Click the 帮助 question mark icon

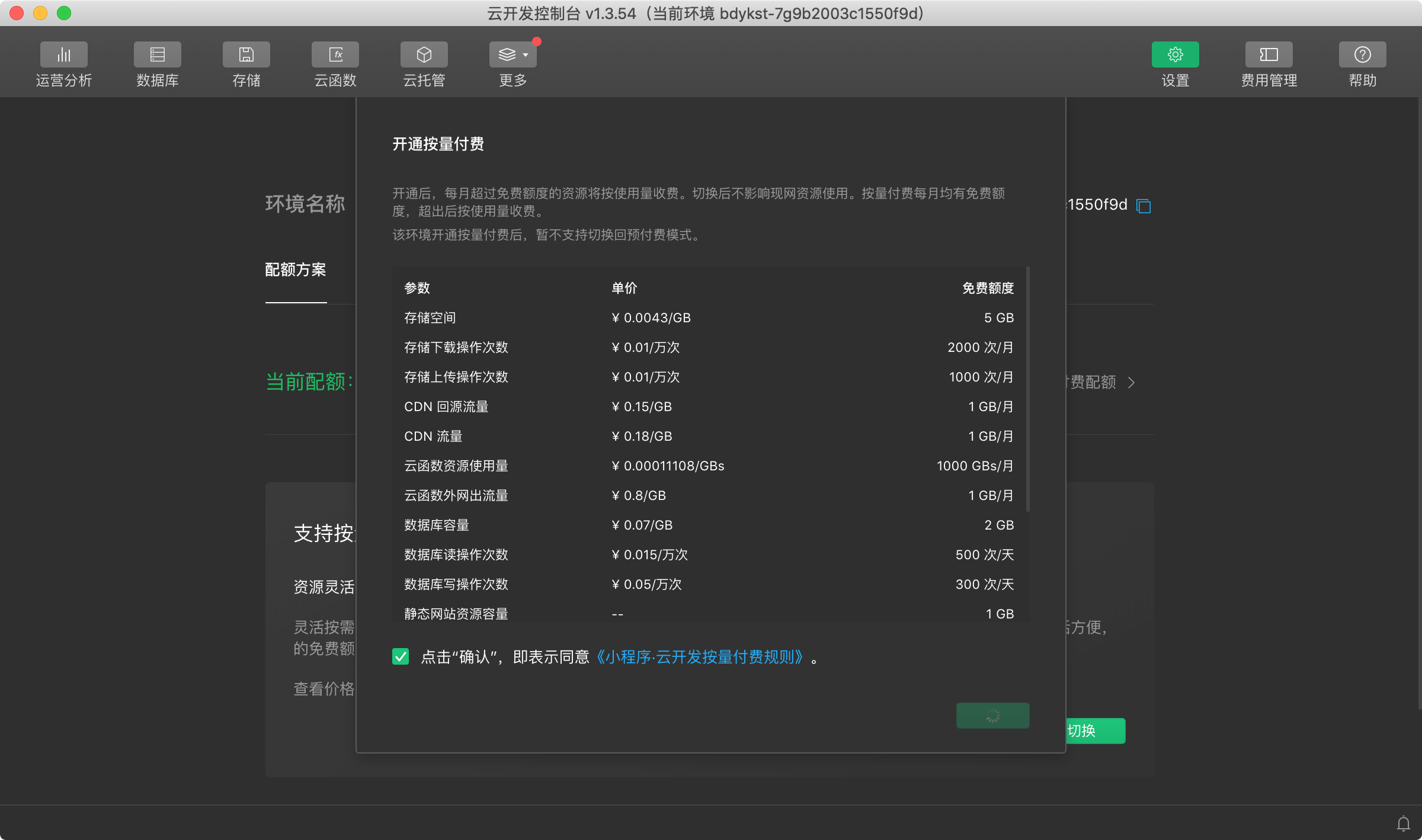coord(1362,55)
